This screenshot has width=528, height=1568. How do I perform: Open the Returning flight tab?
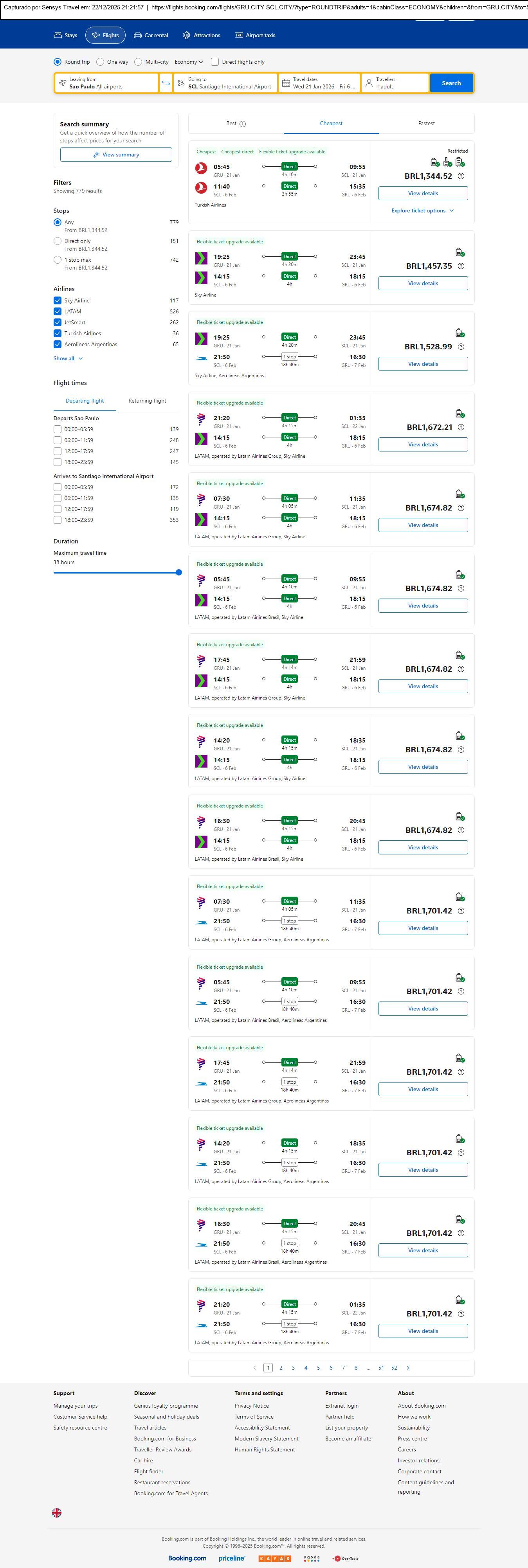[148, 401]
